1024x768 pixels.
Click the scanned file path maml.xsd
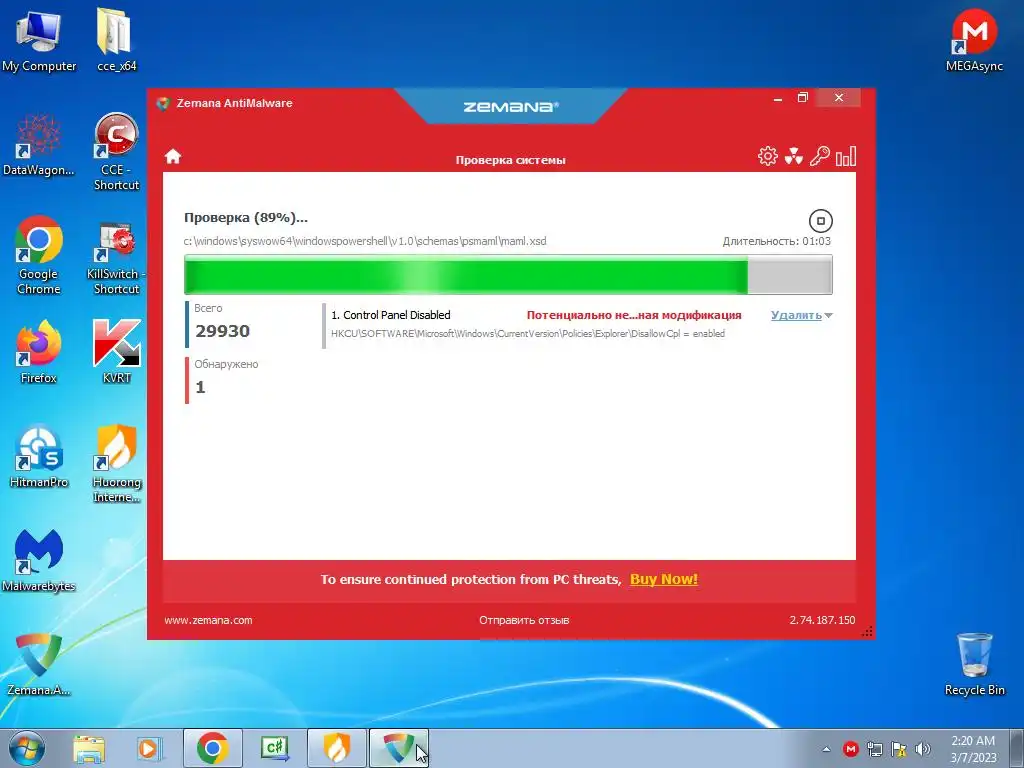365,241
